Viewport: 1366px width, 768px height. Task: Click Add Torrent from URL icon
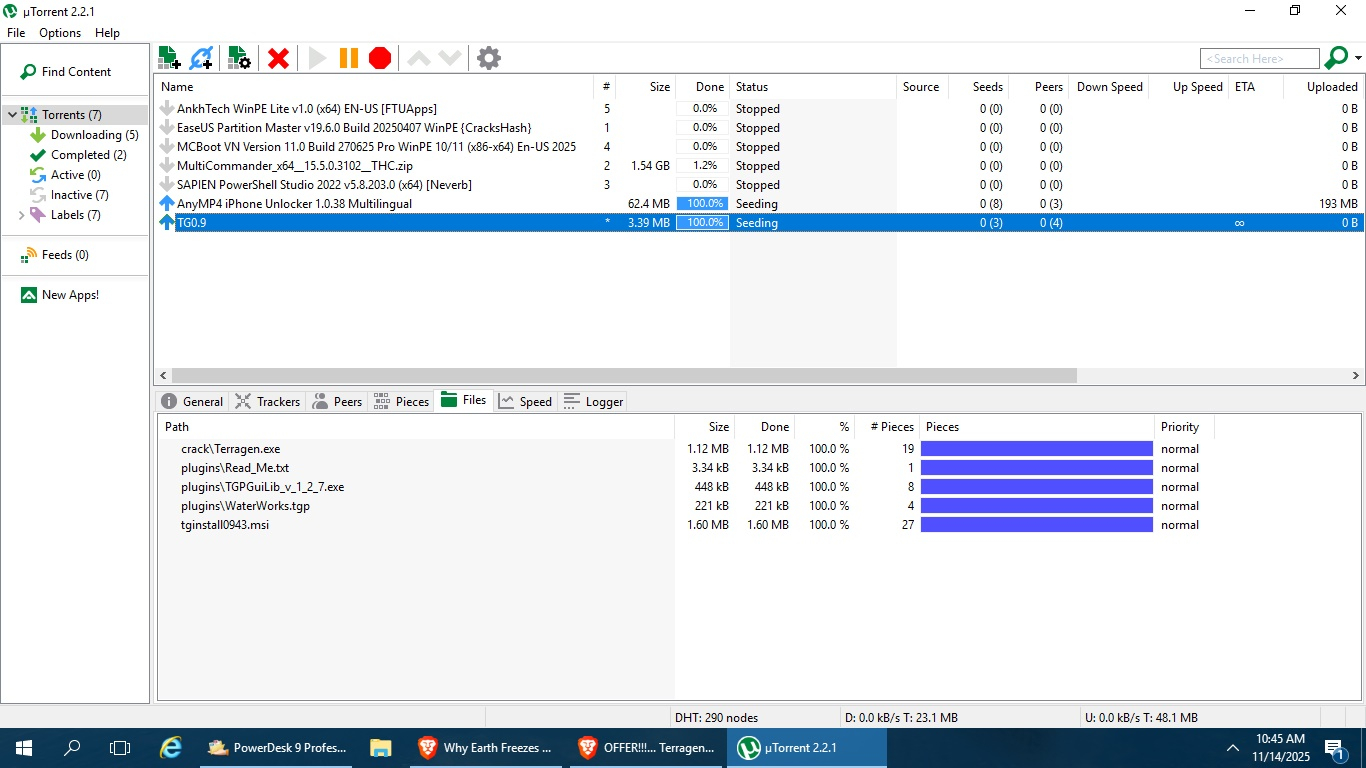coord(201,58)
